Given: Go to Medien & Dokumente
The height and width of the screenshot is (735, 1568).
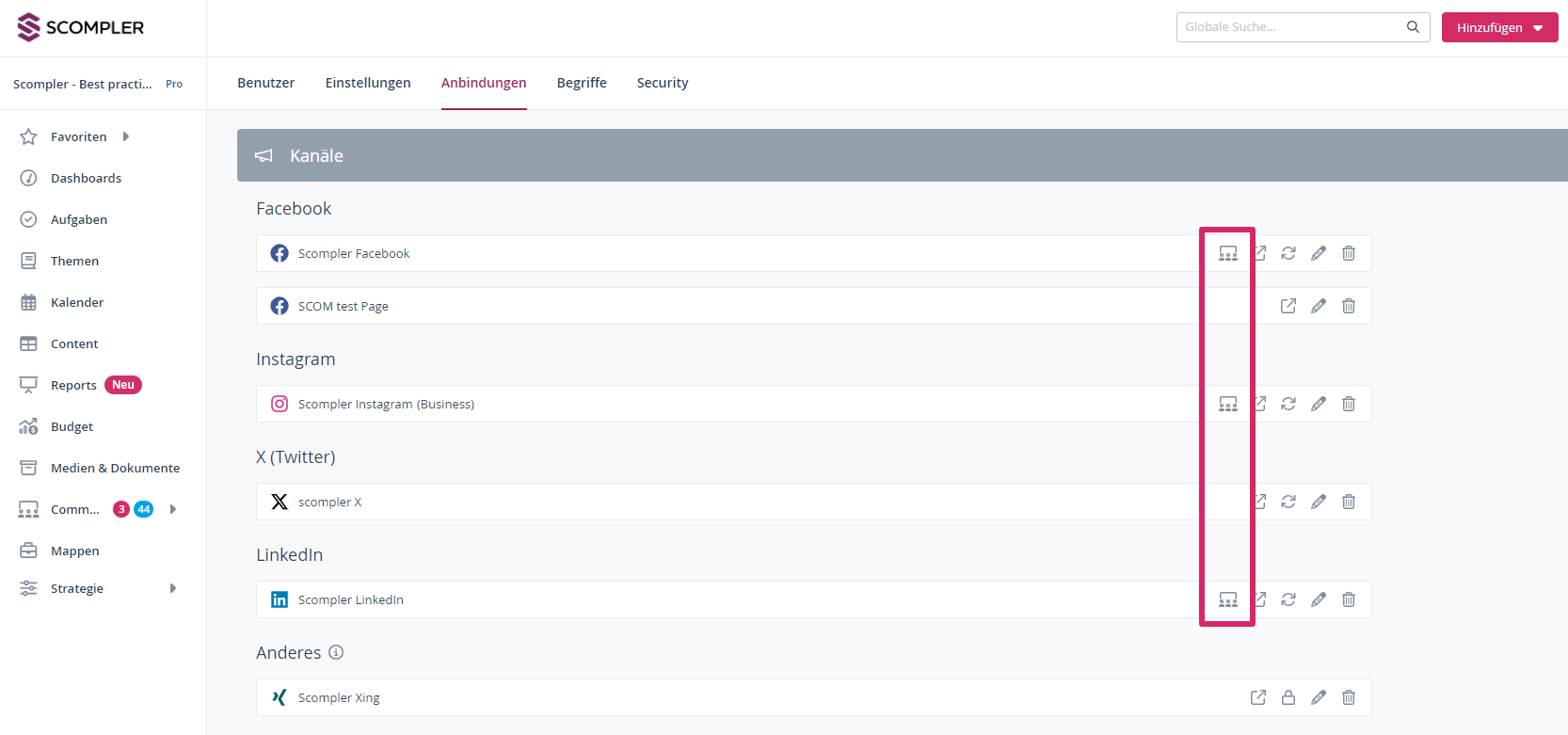Looking at the screenshot, I should [x=115, y=468].
